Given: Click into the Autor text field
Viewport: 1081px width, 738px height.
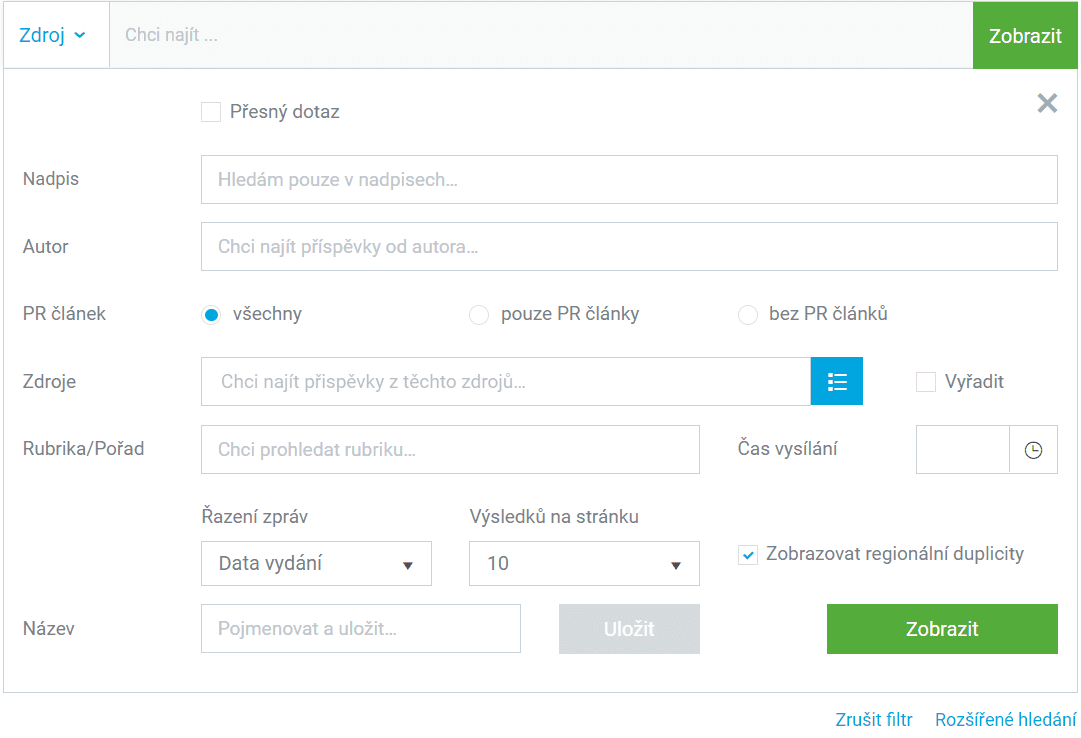Looking at the screenshot, I should click(629, 246).
